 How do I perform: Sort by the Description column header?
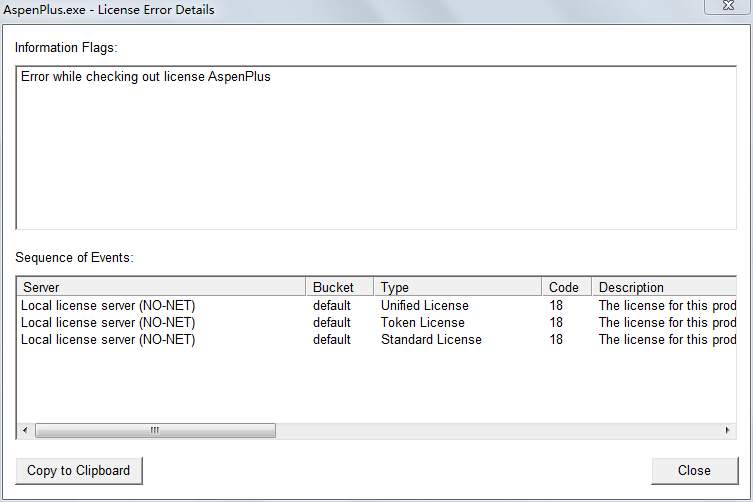pos(664,287)
